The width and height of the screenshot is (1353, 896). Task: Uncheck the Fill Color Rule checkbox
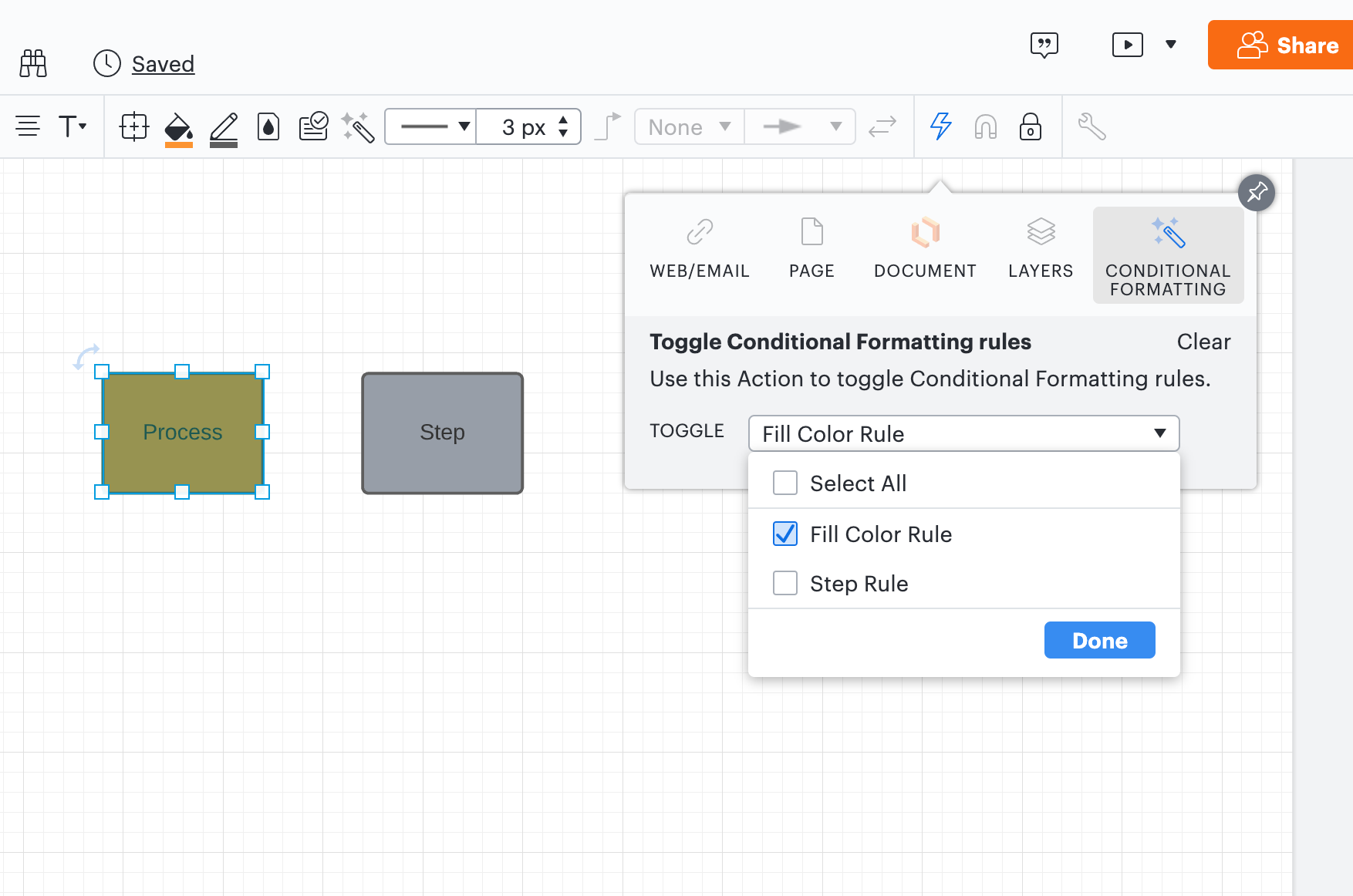click(785, 534)
